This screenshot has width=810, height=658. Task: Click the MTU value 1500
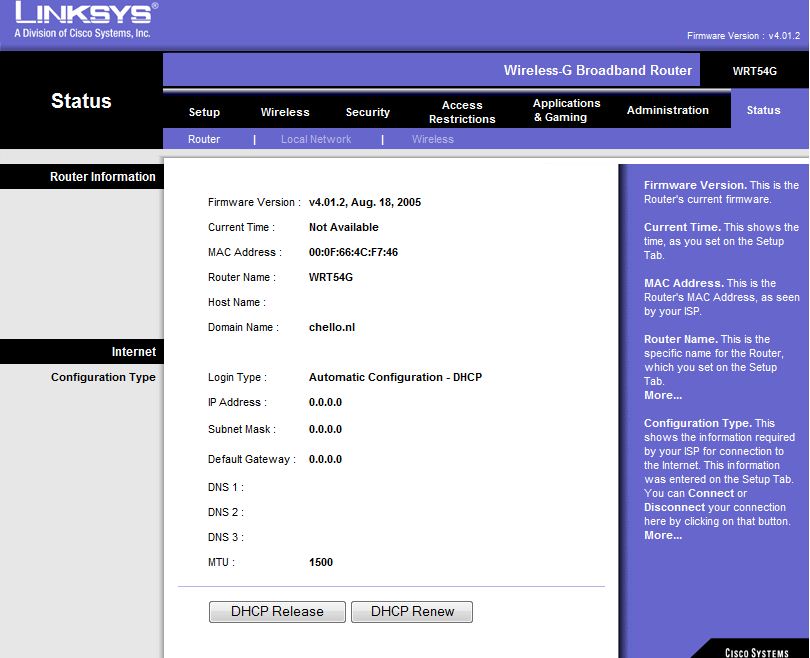coord(321,562)
